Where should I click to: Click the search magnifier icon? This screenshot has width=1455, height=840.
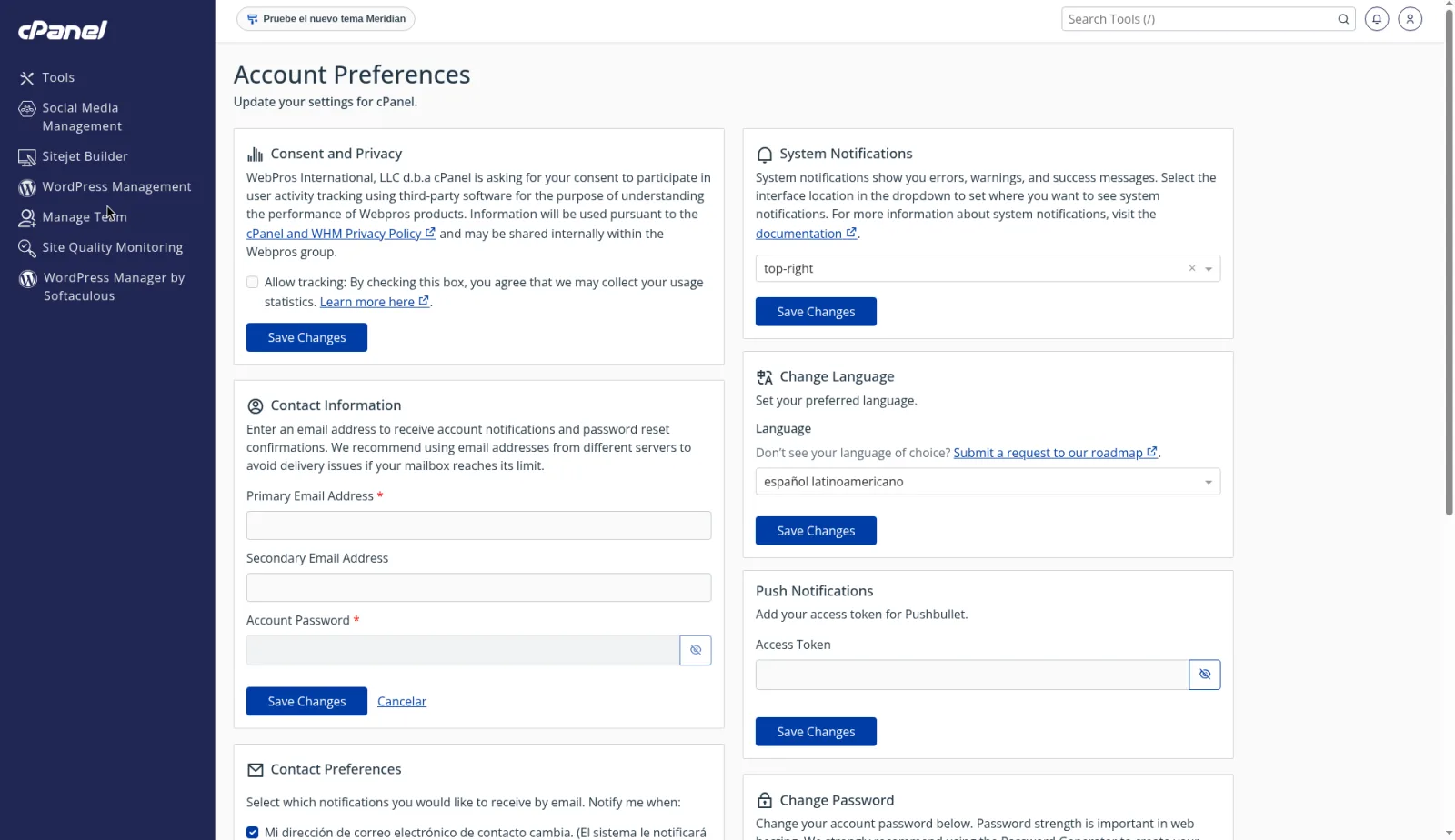coord(1343,19)
